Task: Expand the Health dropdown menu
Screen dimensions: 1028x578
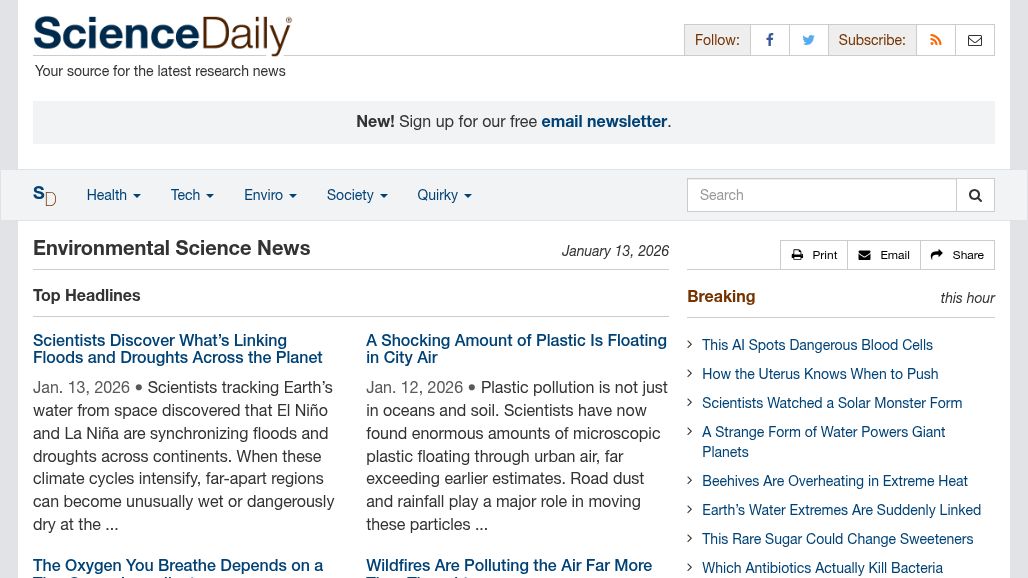Action: pos(113,195)
